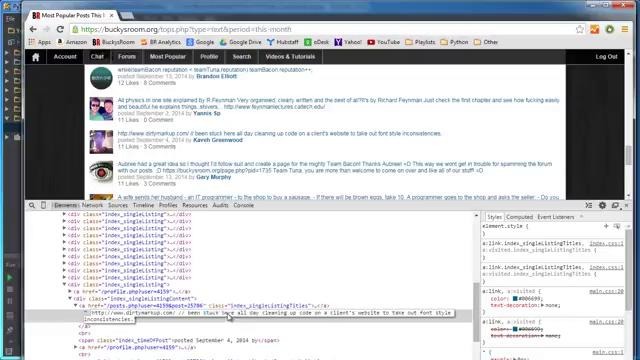Open the Event Listeners tab
The image size is (640, 360).
pyautogui.click(x=556, y=217)
